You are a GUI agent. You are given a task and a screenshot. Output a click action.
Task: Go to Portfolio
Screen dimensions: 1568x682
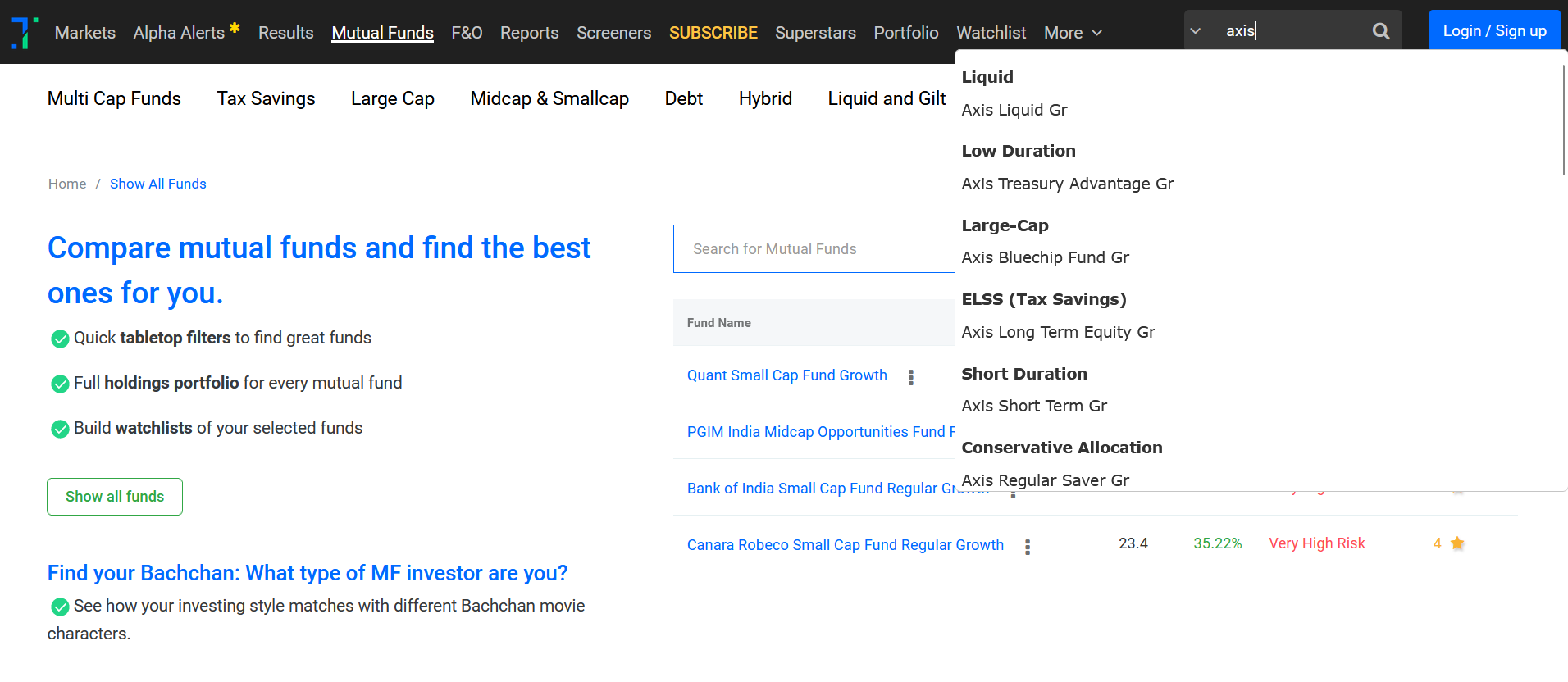pos(906,33)
